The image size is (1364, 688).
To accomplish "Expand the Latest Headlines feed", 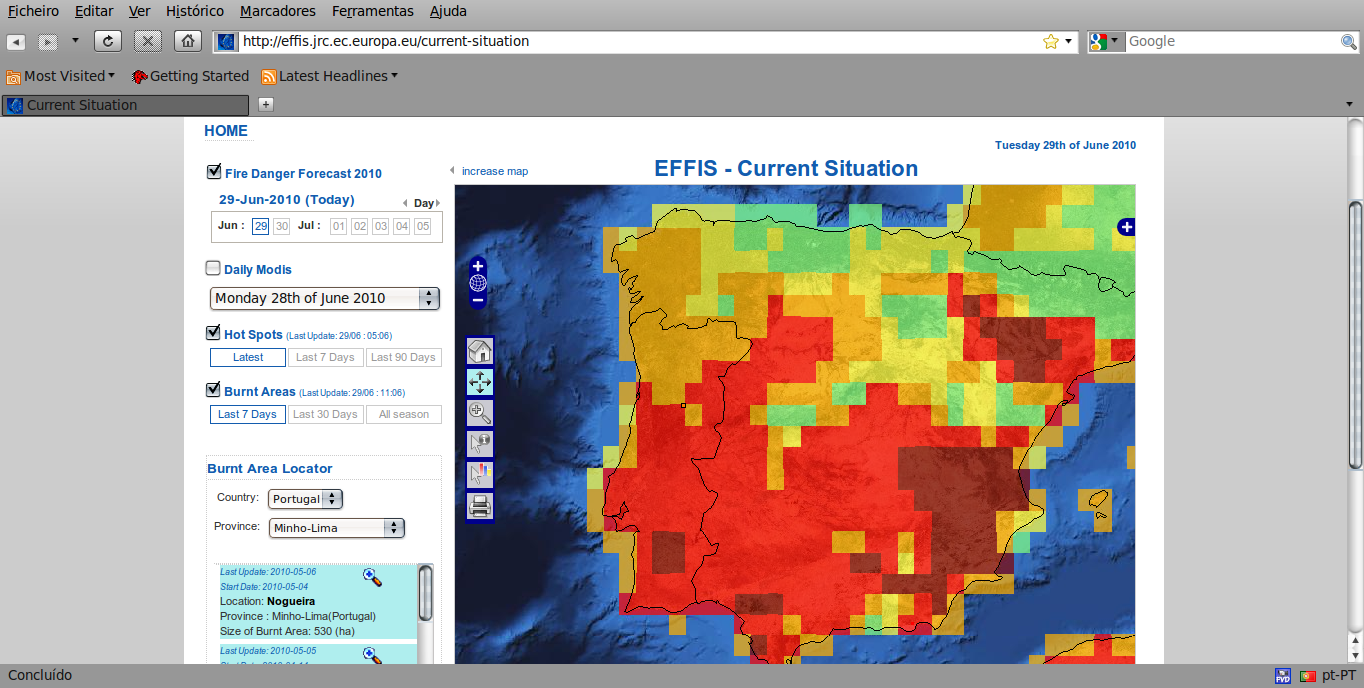I will 330,76.
